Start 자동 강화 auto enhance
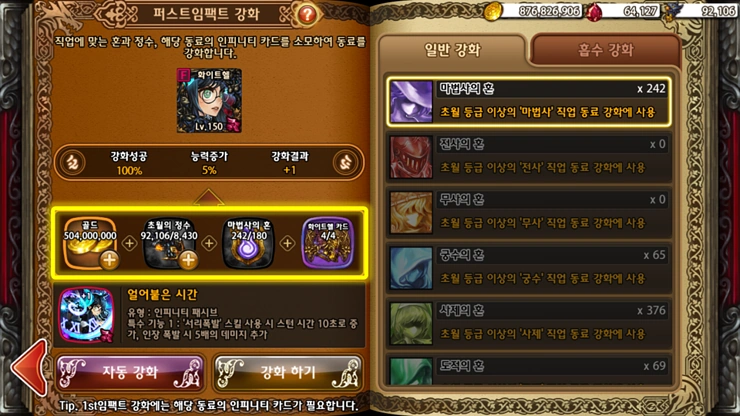 point(130,373)
